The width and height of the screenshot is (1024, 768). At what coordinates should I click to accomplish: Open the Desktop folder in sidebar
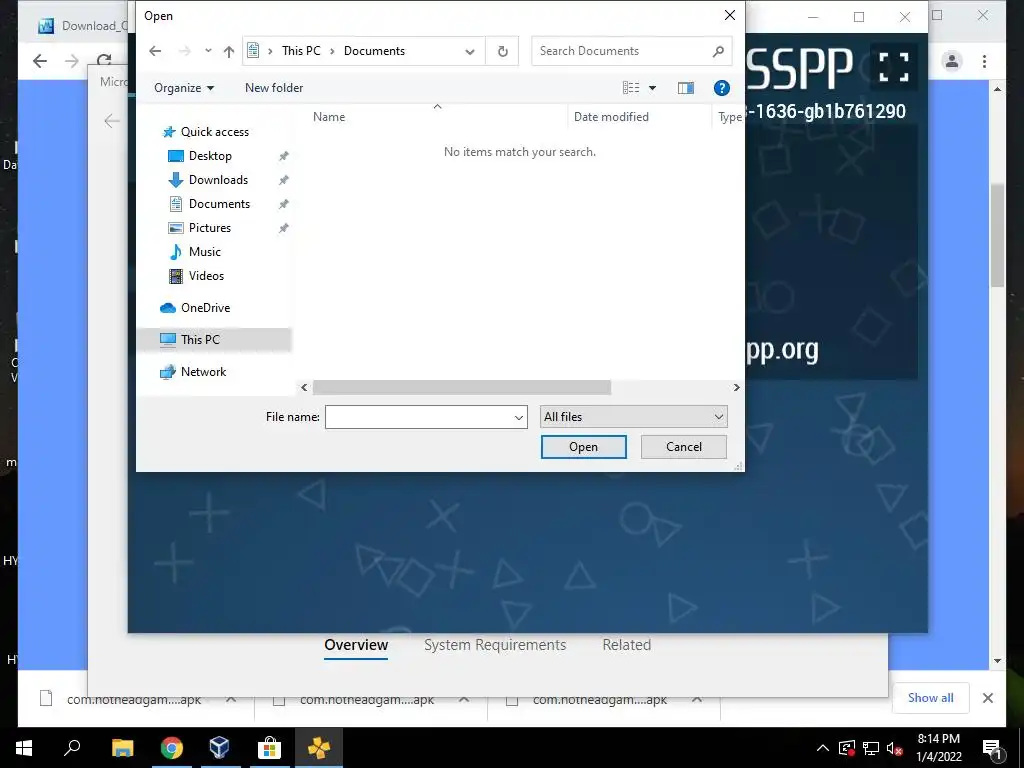point(210,155)
